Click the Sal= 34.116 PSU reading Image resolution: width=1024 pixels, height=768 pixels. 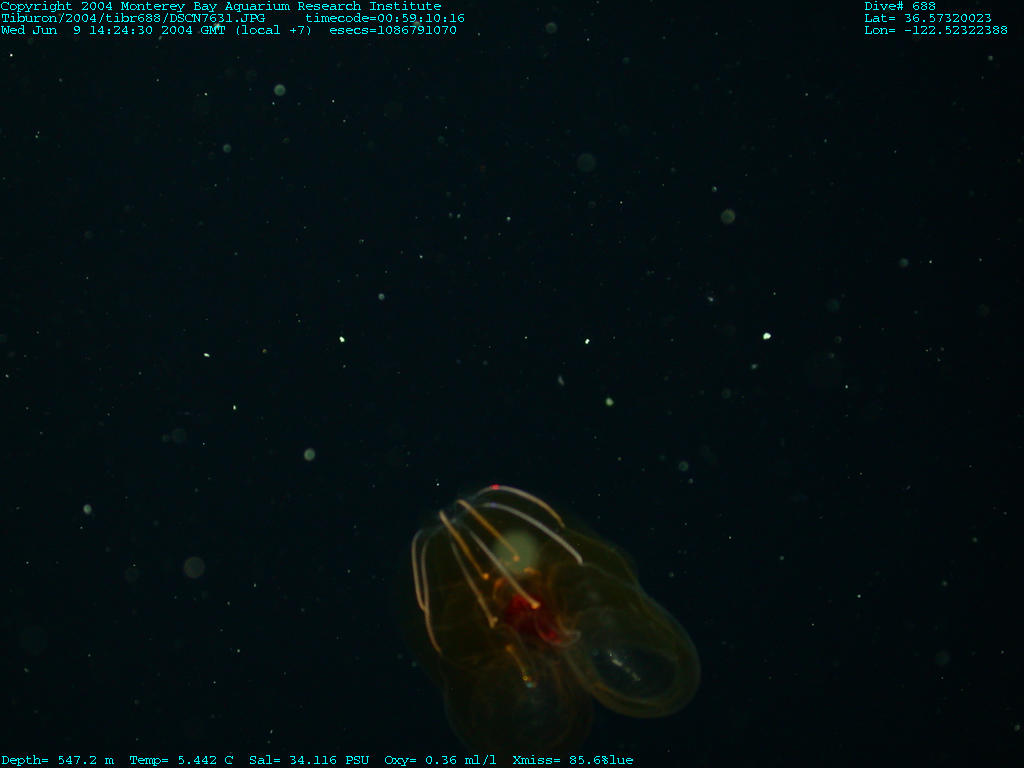coord(309,760)
